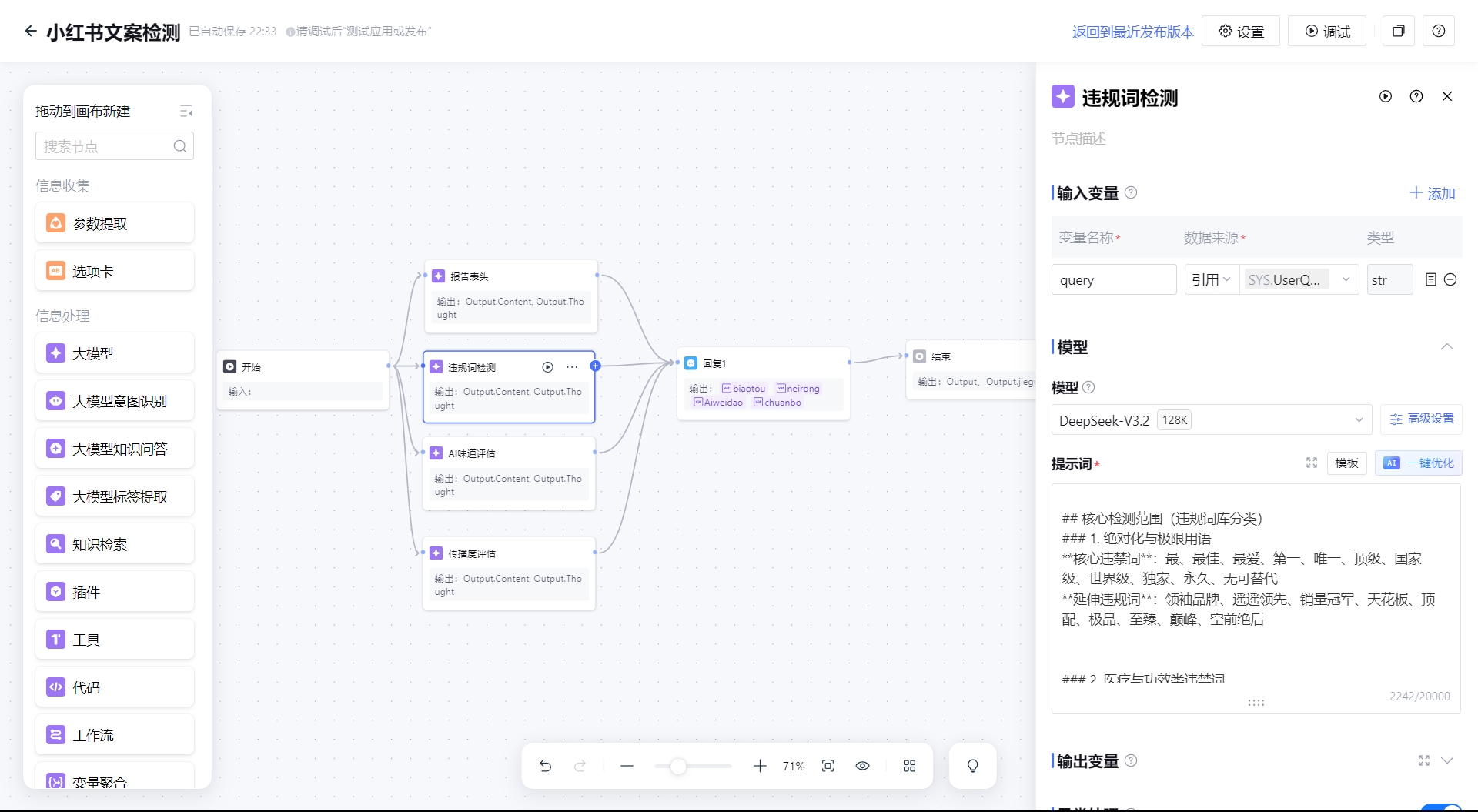Click the 调试 debug button
Viewport: 1478px width, 812px height.
(x=1327, y=32)
